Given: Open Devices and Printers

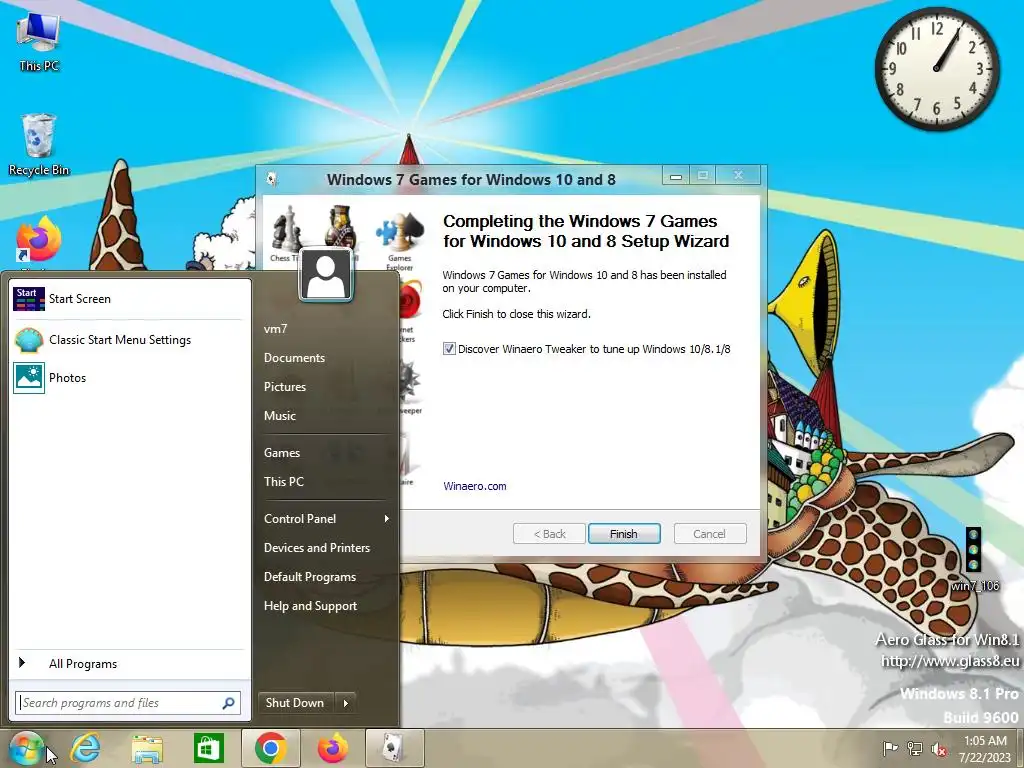Looking at the screenshot, I should (x=317, y=548).
